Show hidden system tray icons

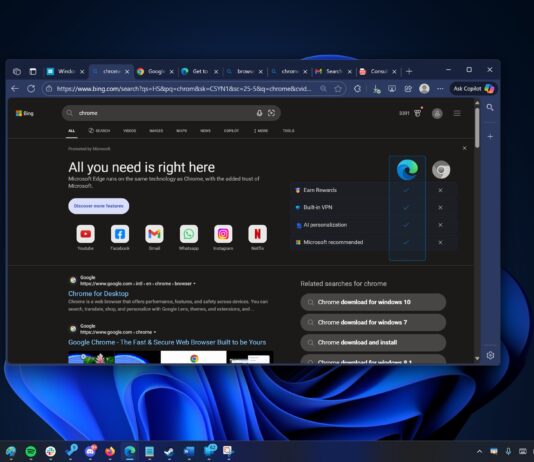(x=480, y=451)
